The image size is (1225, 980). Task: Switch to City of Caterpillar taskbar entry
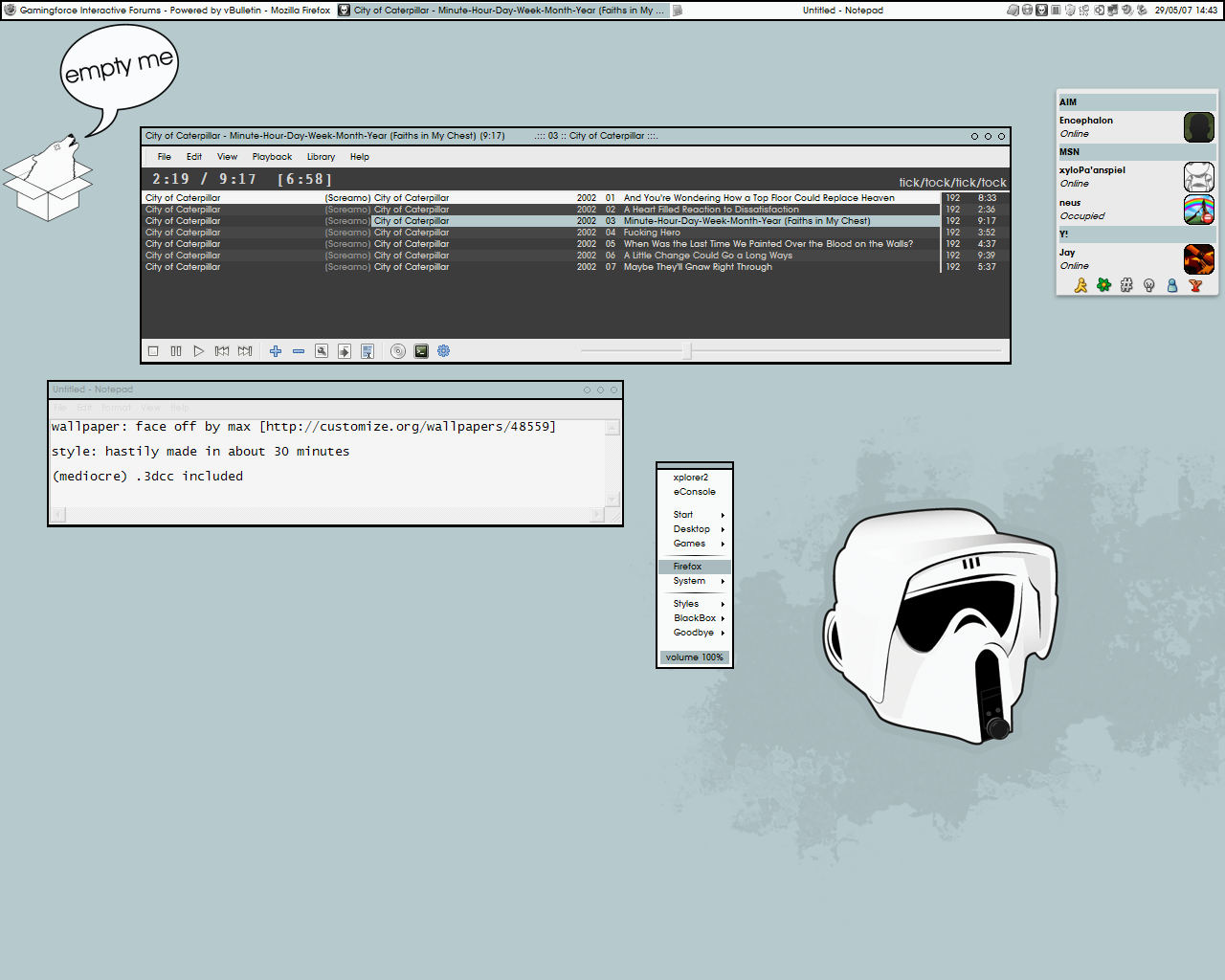pyautogui.click(x=504, y=10)
